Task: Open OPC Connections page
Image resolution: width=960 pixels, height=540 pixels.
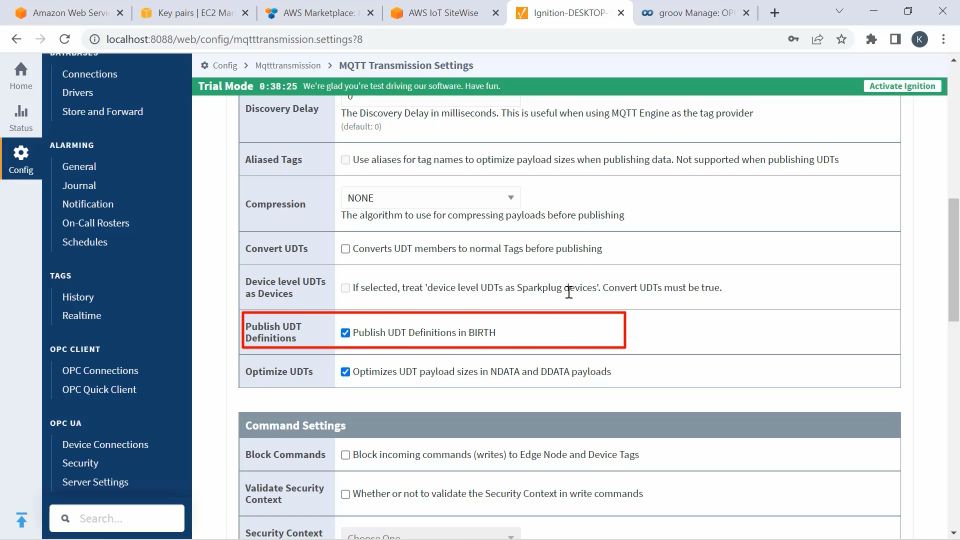Action: click(x=100, y=370)
